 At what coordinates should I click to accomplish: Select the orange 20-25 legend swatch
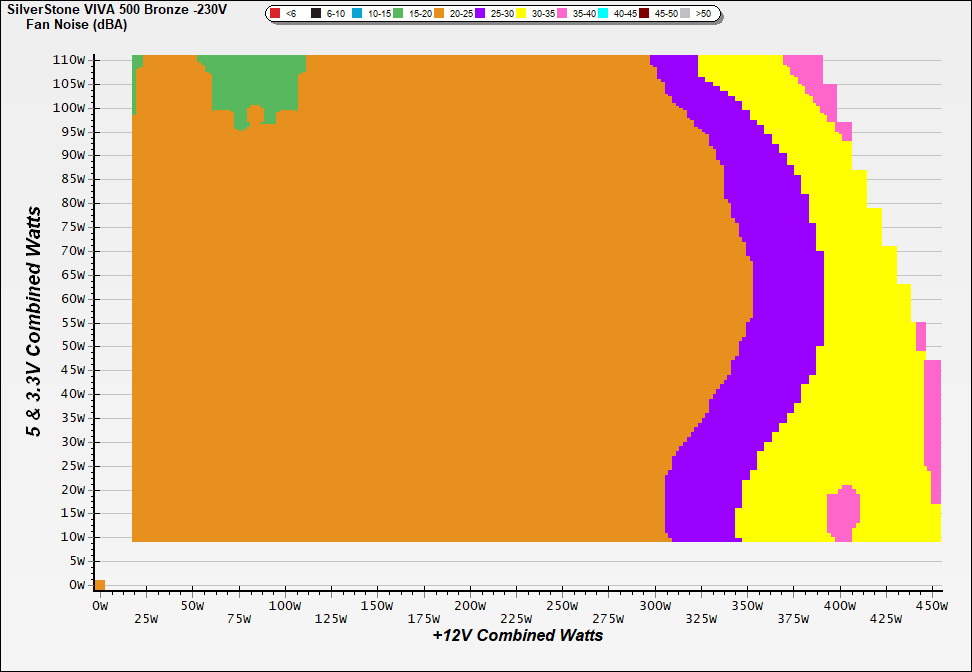pyautogui.click(x=438, y=14)
